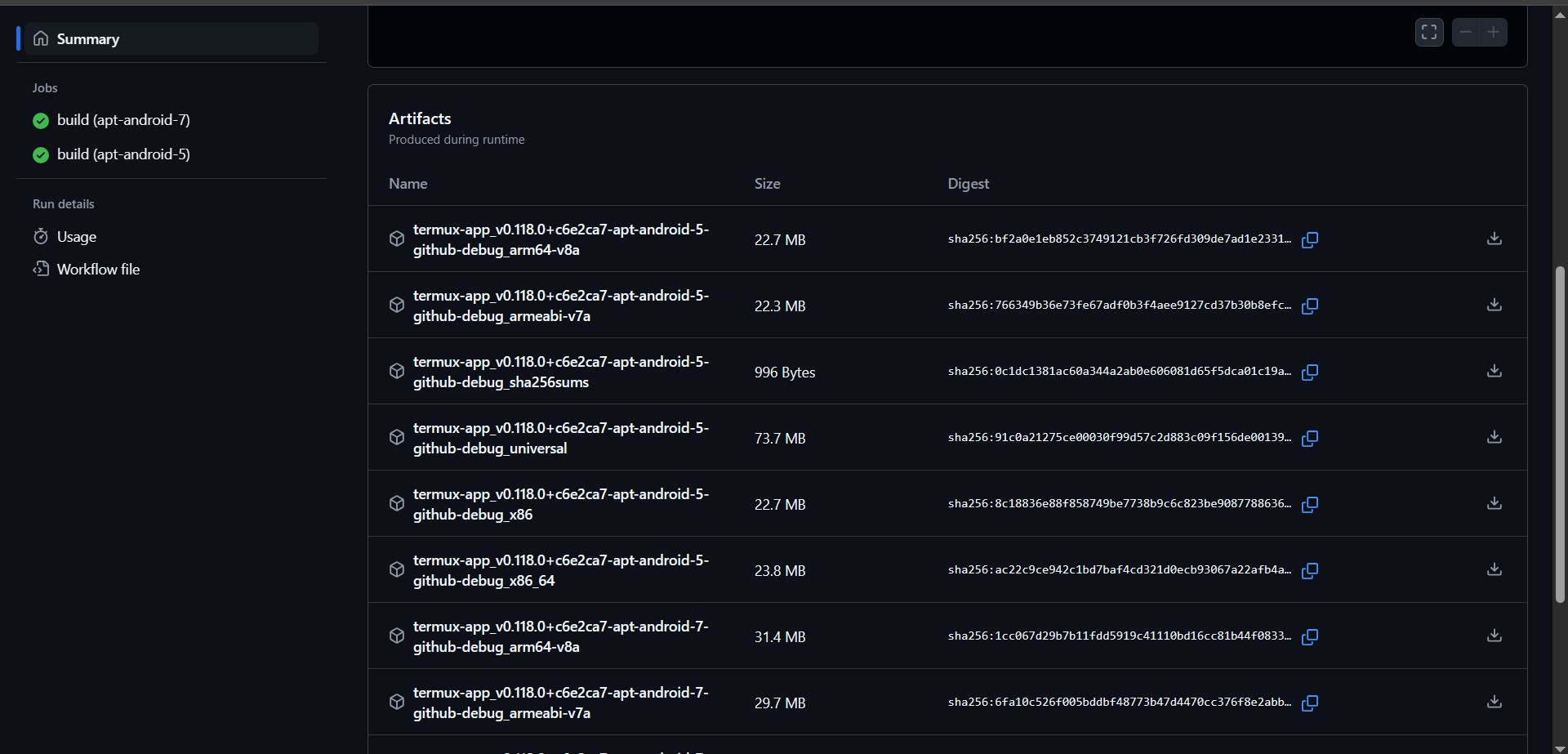Viewport: 1568px width, 754px height.
Task: Open apt-android-5 sha256sums artifact
Action: pos(560,372)
